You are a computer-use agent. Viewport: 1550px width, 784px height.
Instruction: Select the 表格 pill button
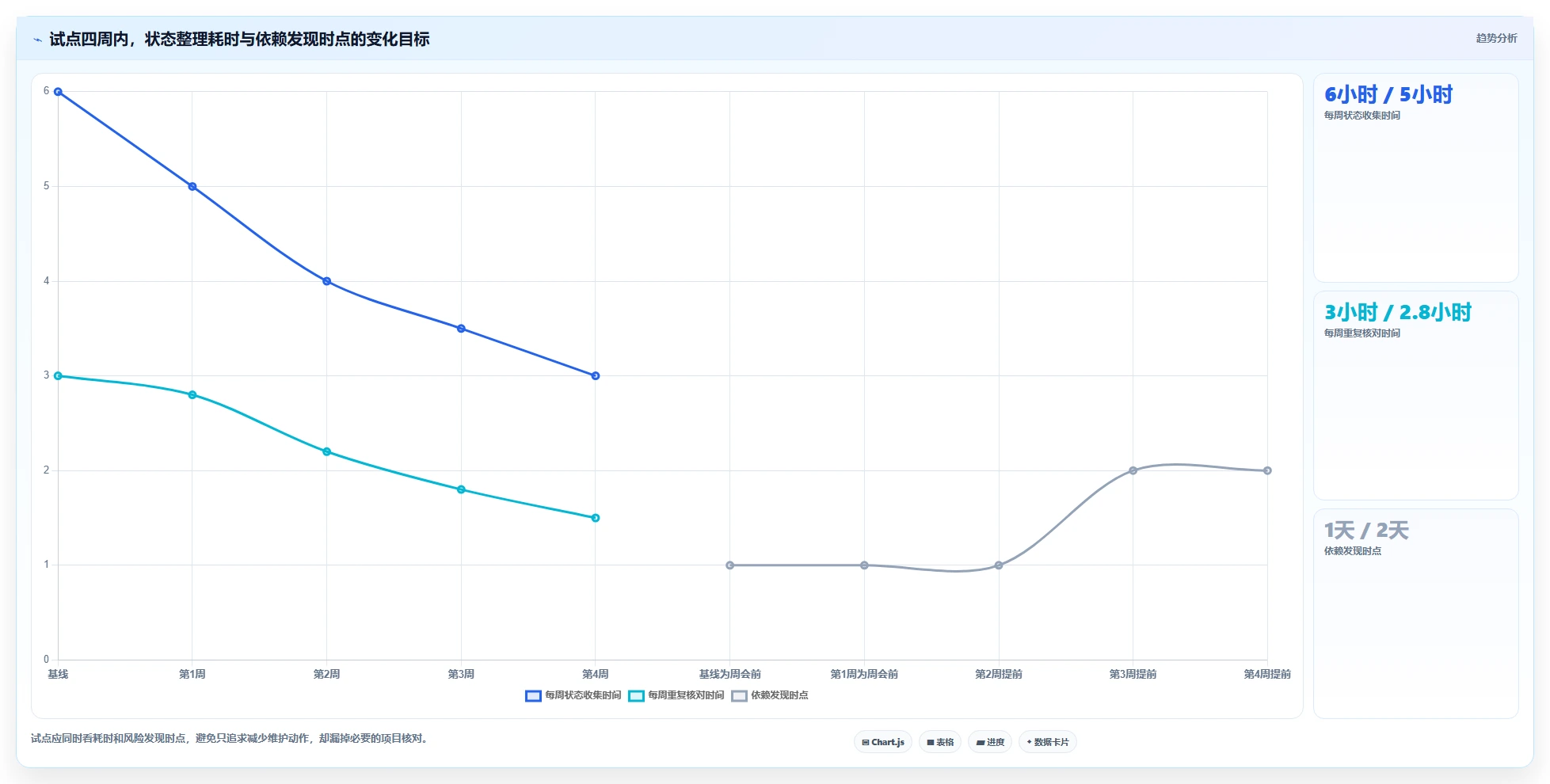(940, 742)
